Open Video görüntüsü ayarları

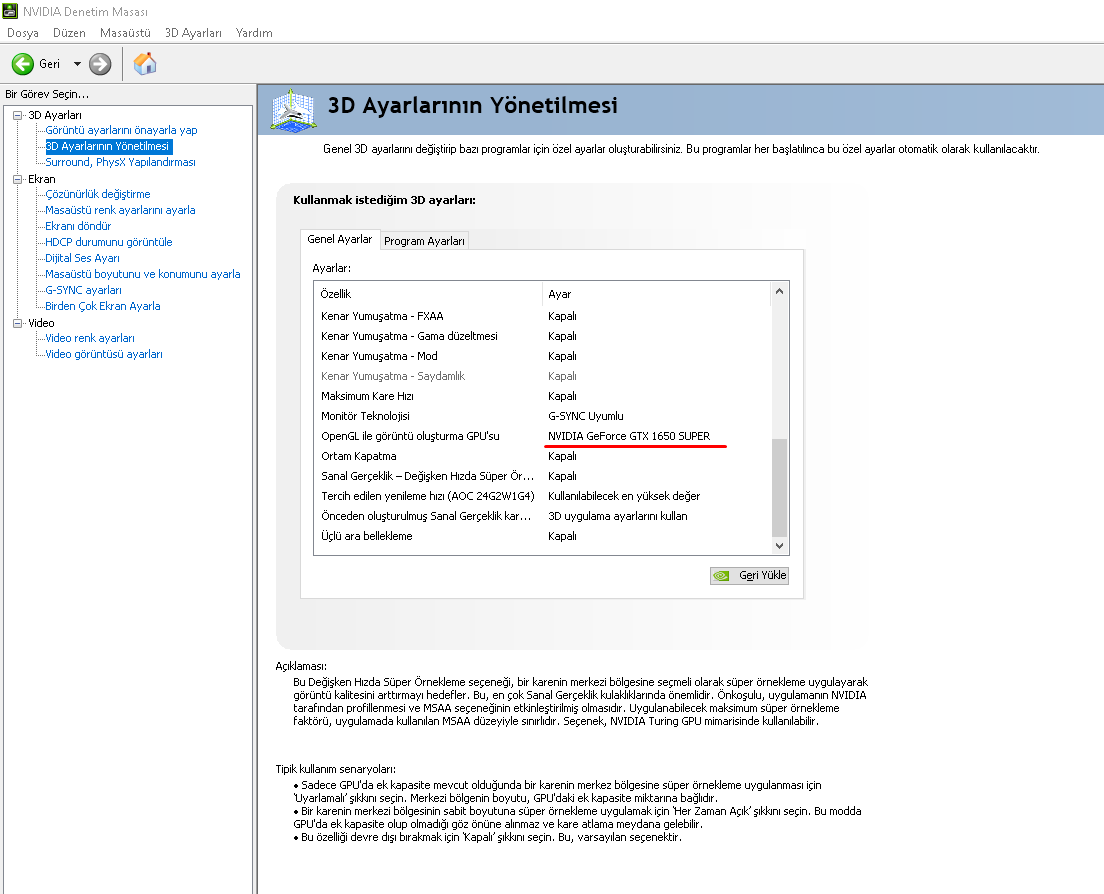[x=104, y=355]
